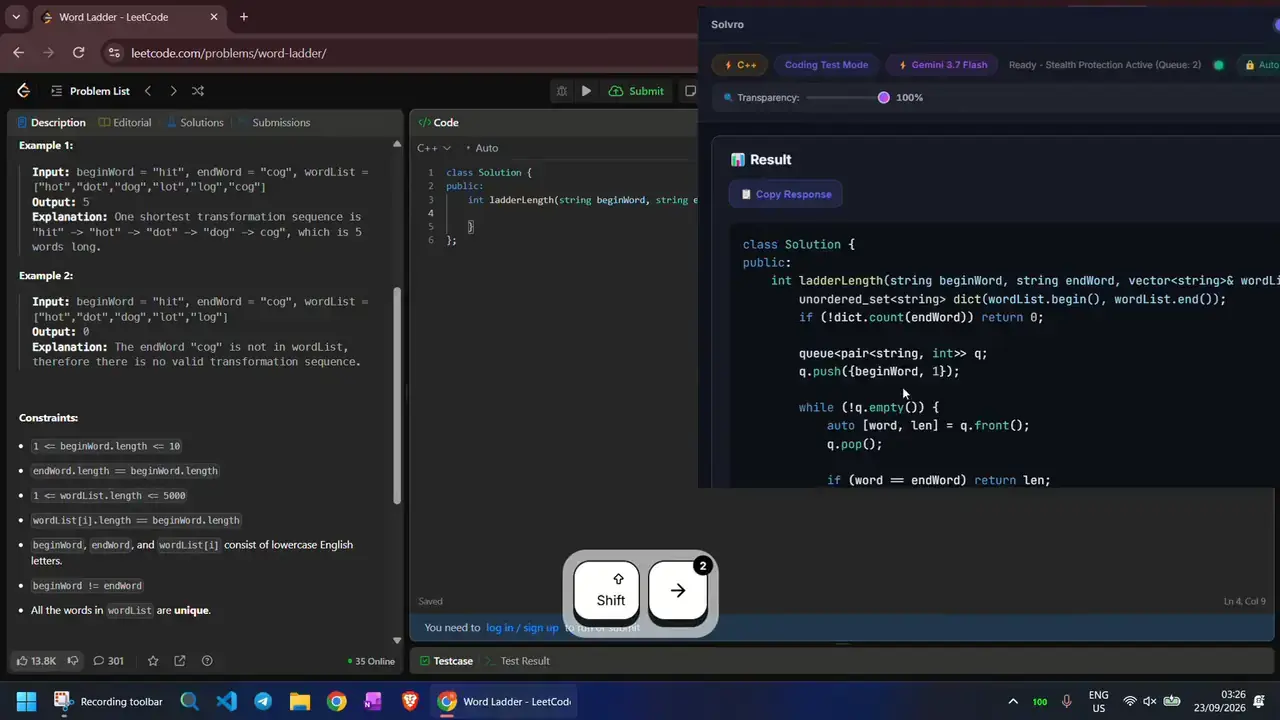1280x720 pixels.
Task: Like the problem with thumbs-up 13.8K
Action: point(36,661)
